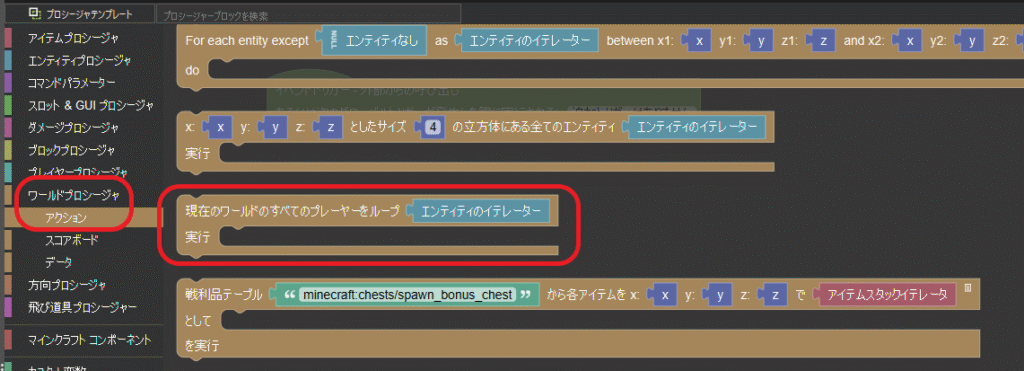Click the minecraft:chests/spawn_bonus_chest text block
1024x371 pixels.
(407, 295)
